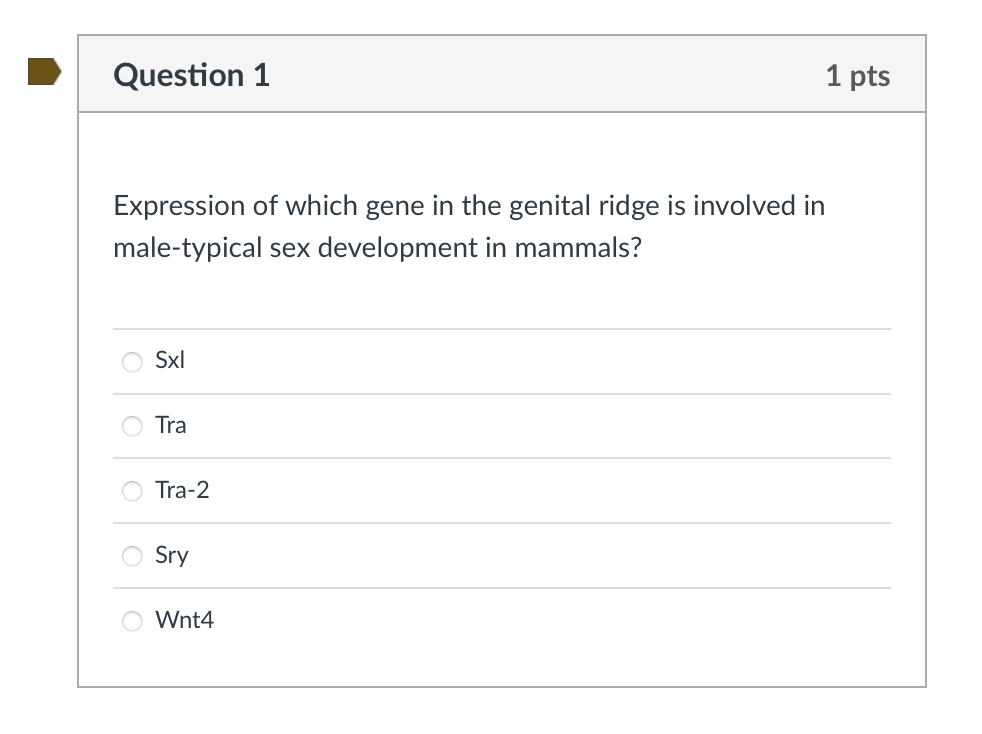Image resolution: width=982 pixels, height=734 pixels.
Task: Flag Question 1 for review
Action: tap(43, 73)
